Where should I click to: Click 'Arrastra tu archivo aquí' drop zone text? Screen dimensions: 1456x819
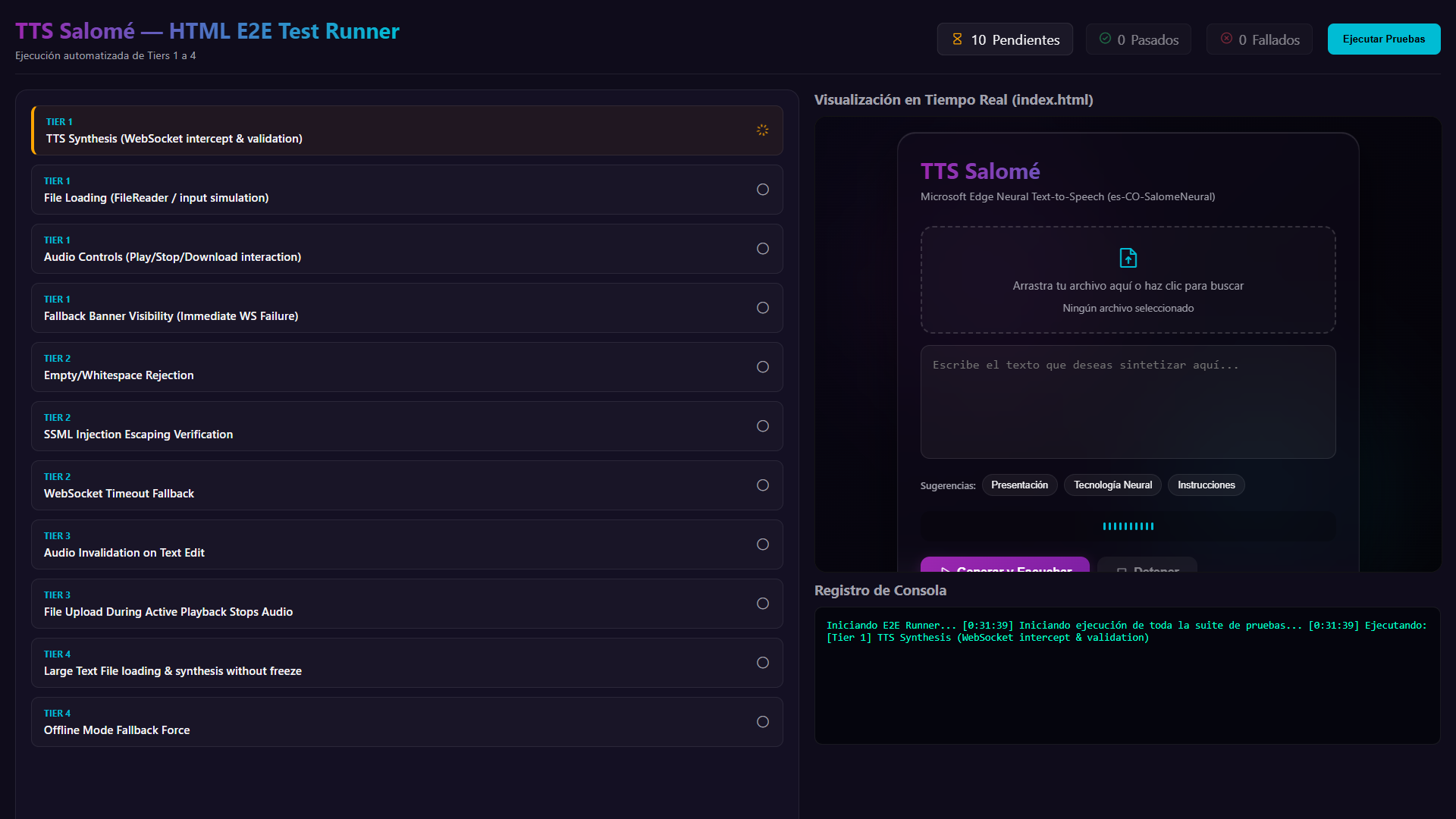click(x=1128, y=286)
